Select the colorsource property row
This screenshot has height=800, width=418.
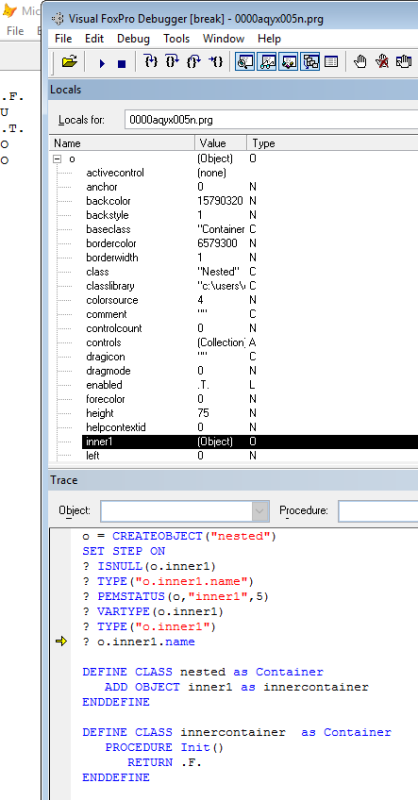pyautogui.click(x=250, y=300)
